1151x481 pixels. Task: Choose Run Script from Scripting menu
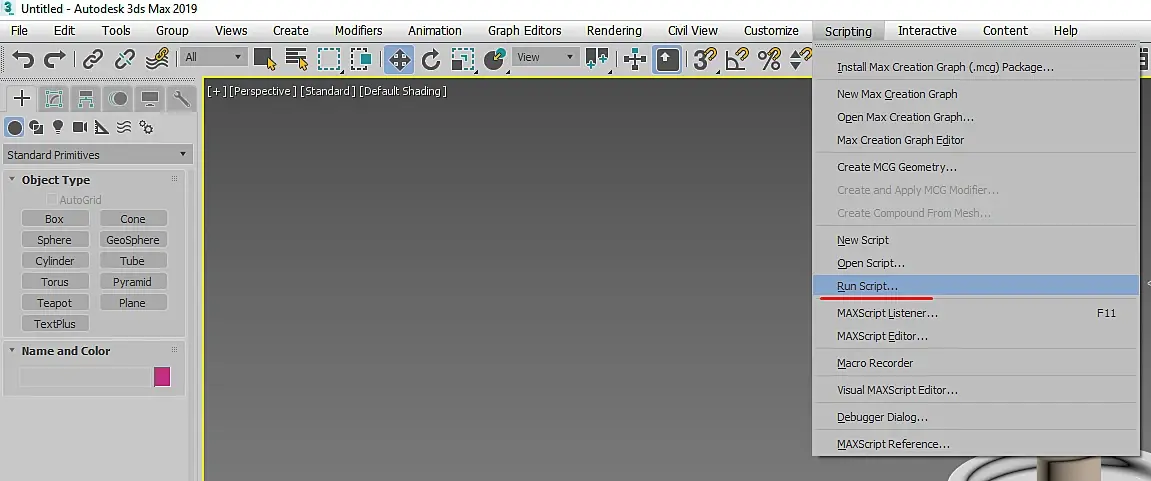tap(978, 286)
